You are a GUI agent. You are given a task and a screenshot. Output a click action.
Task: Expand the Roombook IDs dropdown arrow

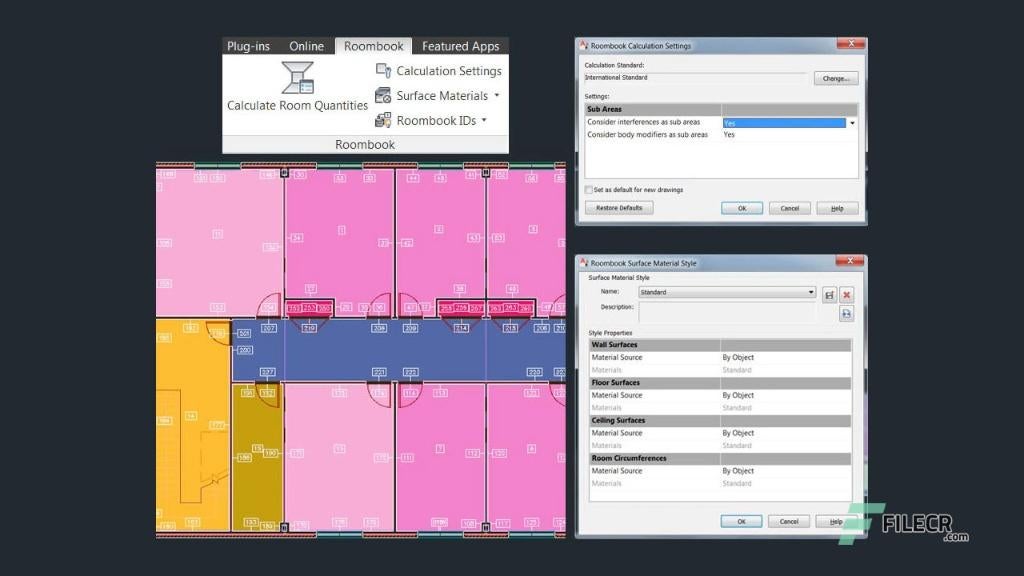(484, 121)
